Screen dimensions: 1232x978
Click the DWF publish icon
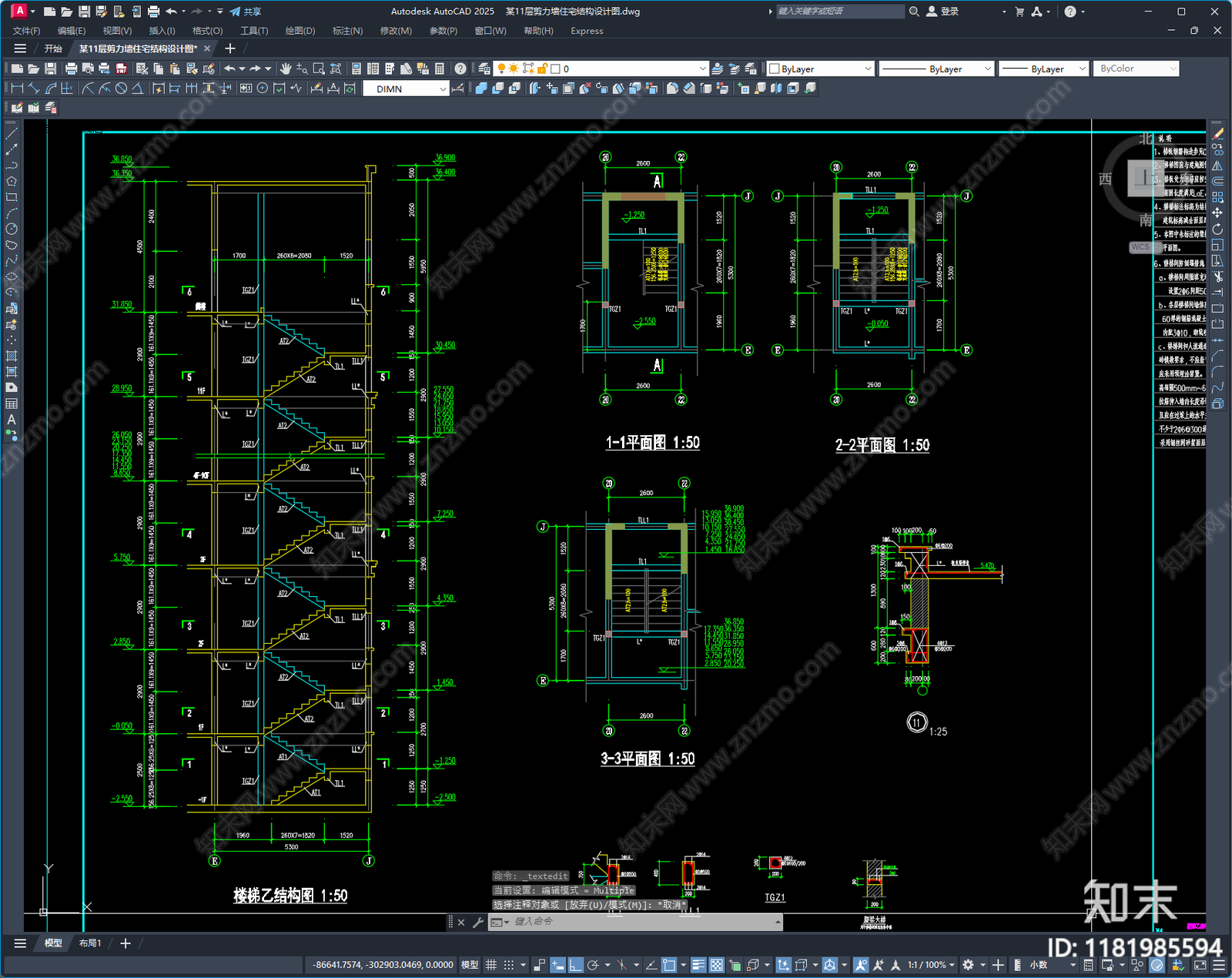pyautogui.click(x=121, y=69)
